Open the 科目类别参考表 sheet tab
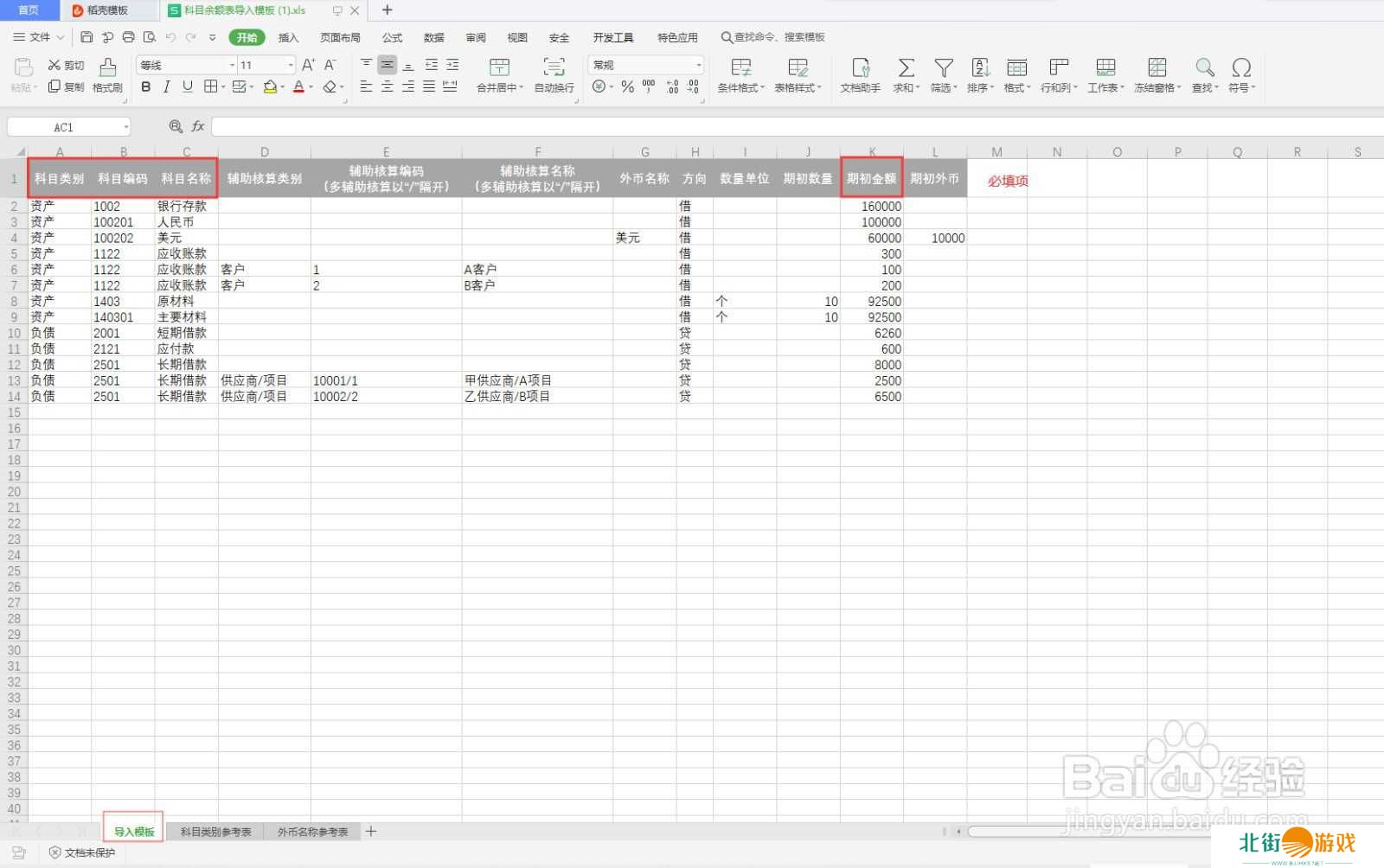This screenshot has width=1384, height=868. click(x=215, y=832)
